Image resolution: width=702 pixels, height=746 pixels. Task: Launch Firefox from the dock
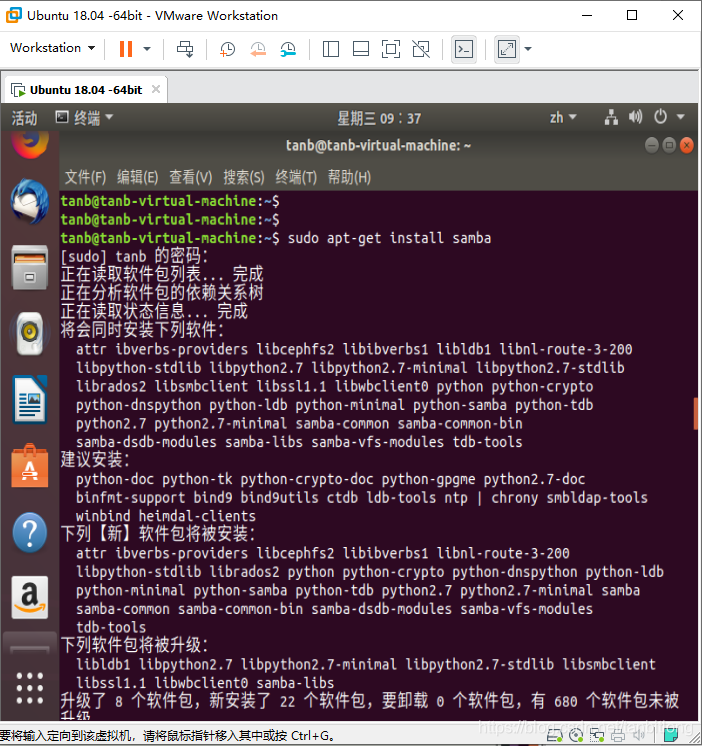coord(30,144)
